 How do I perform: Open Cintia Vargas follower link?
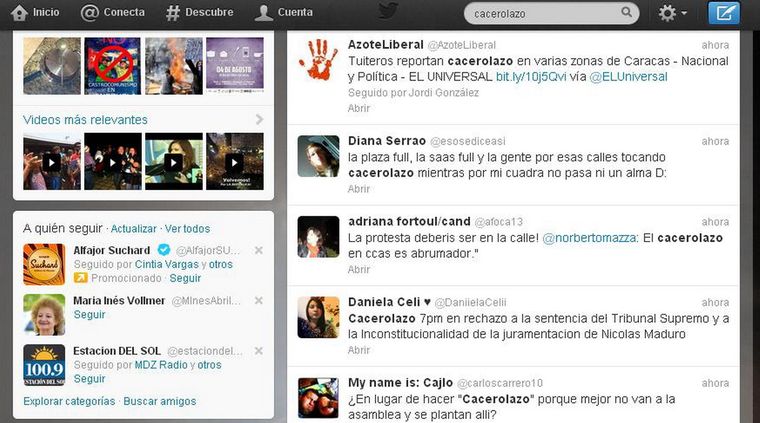pos(167,265)
